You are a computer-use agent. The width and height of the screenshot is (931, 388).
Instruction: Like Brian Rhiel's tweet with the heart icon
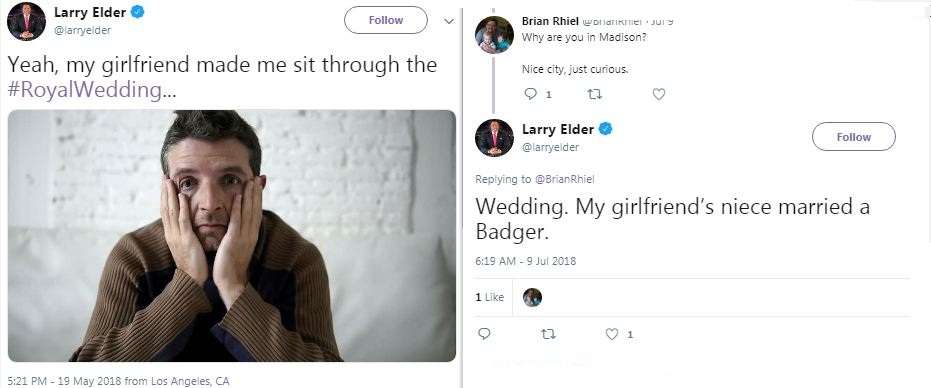point(658,94)
